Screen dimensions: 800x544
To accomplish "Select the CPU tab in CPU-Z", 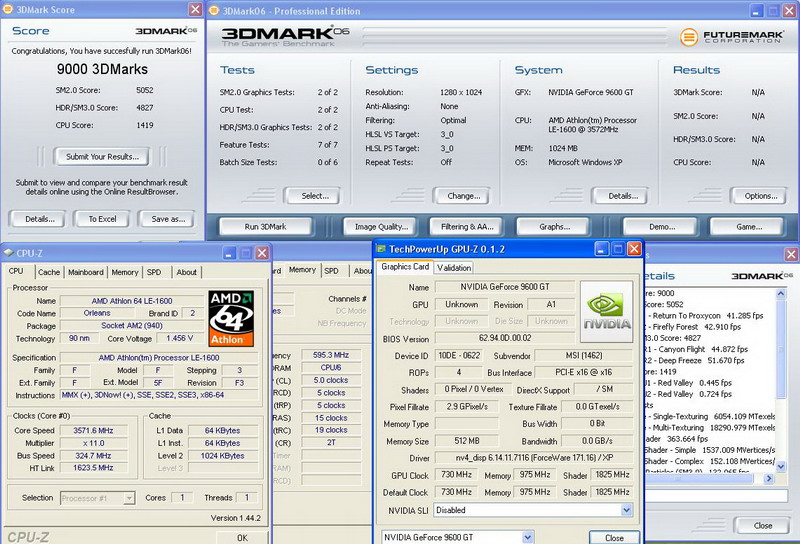I will [16, 271].
